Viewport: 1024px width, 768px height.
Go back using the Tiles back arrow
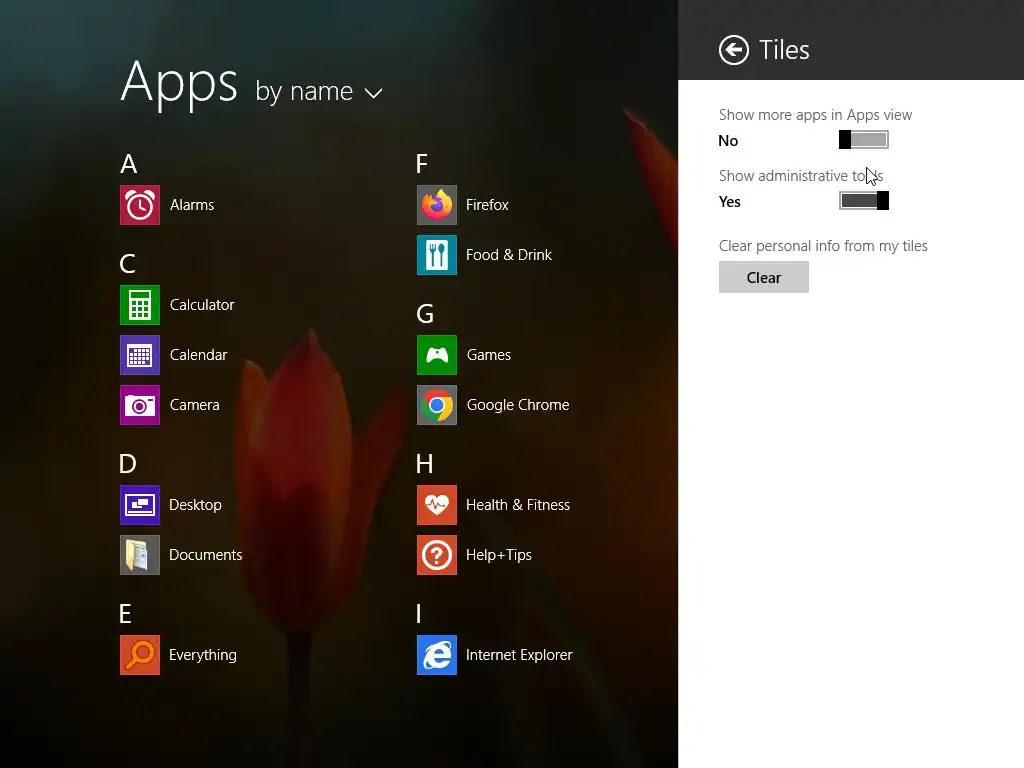(734, 50)
